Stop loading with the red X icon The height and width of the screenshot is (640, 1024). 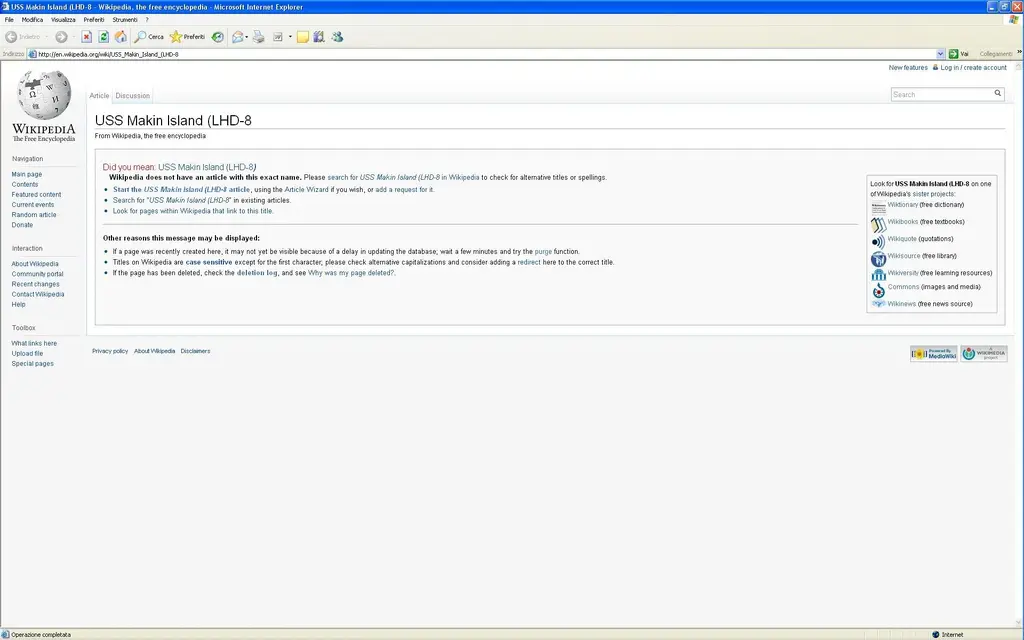pos(86,37)
